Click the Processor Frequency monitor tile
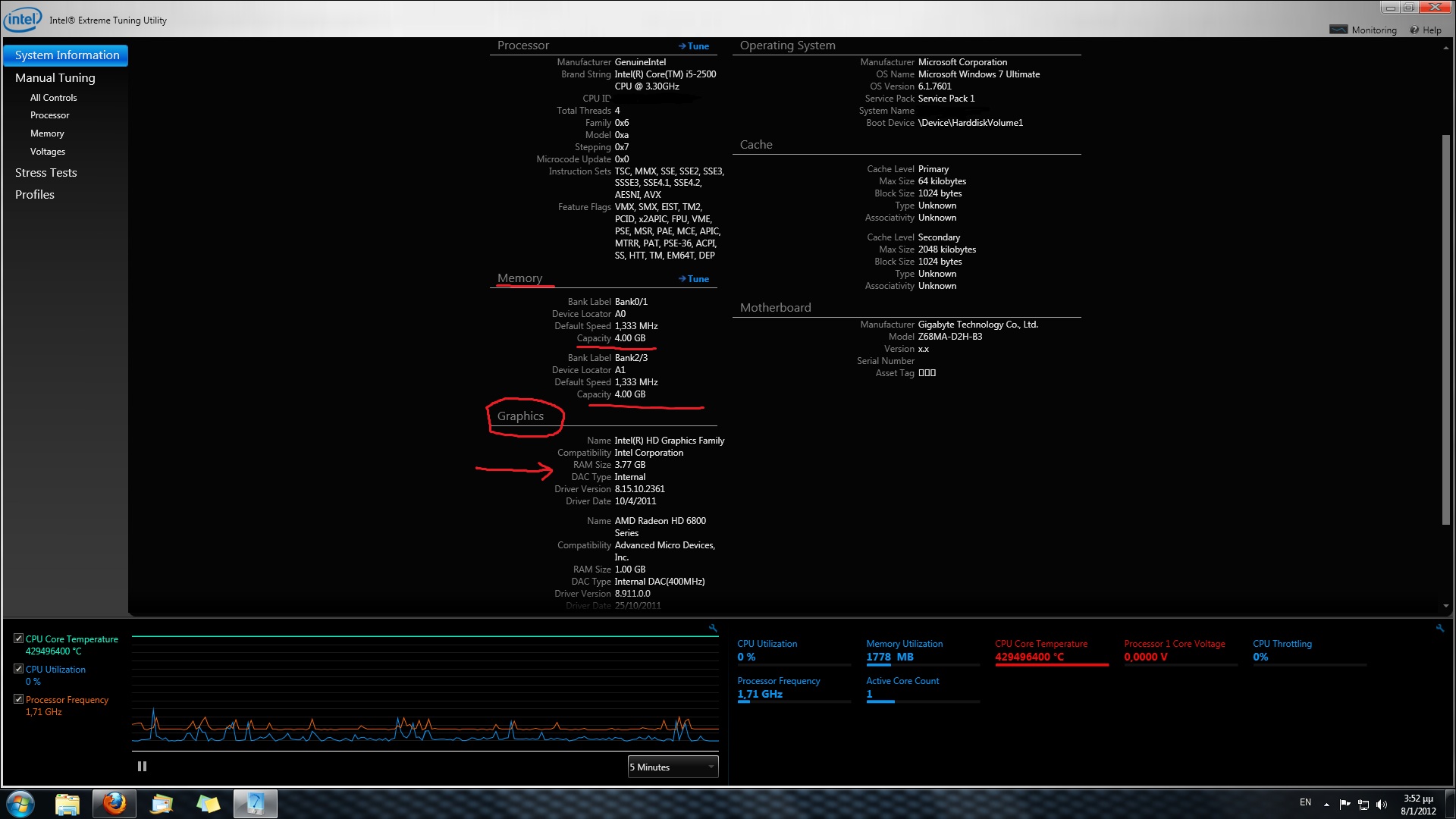Screen dimensions: 1456x819 pos(794,689)
